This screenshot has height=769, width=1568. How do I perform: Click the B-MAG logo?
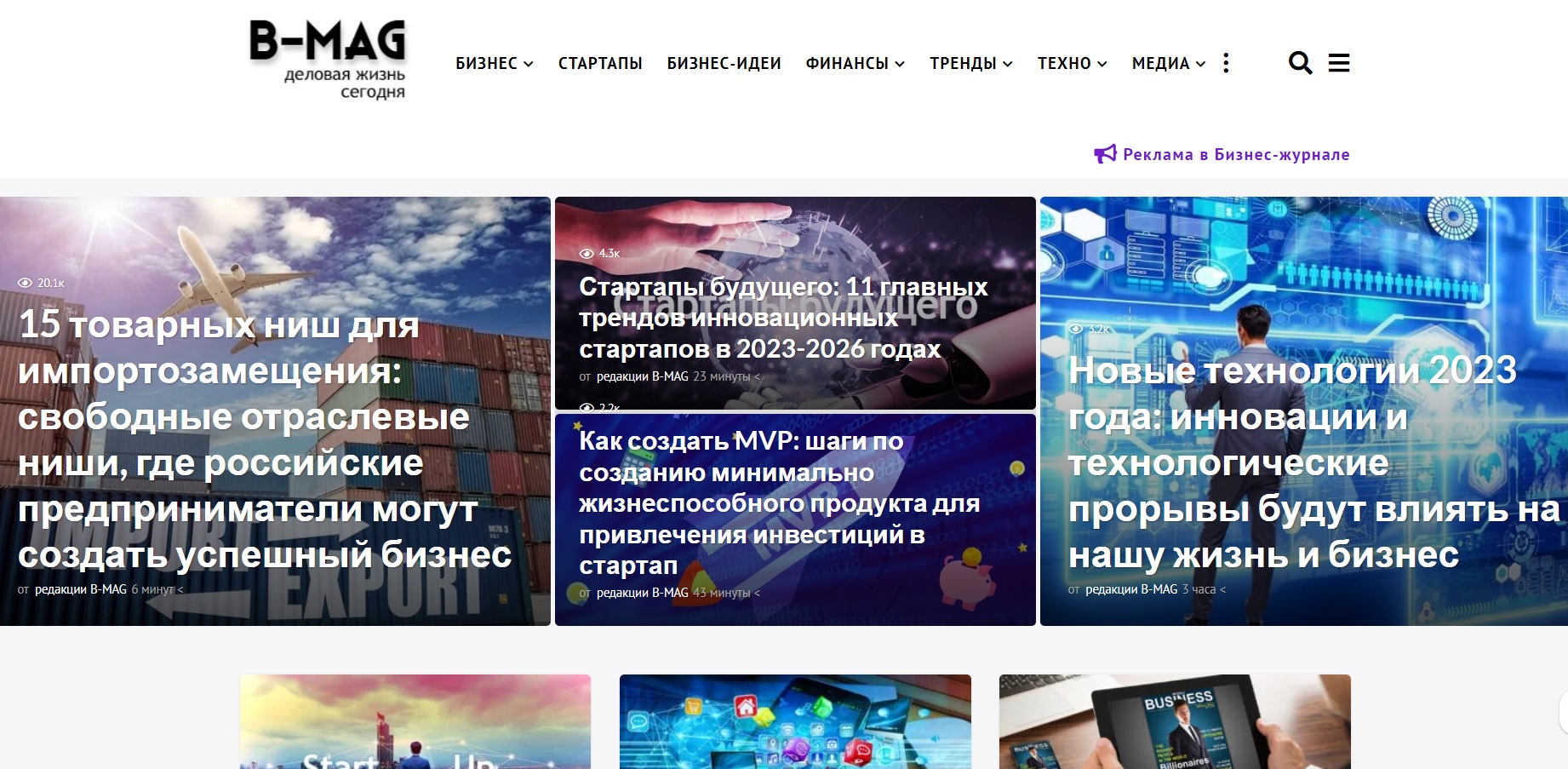[x=328, y=60]
